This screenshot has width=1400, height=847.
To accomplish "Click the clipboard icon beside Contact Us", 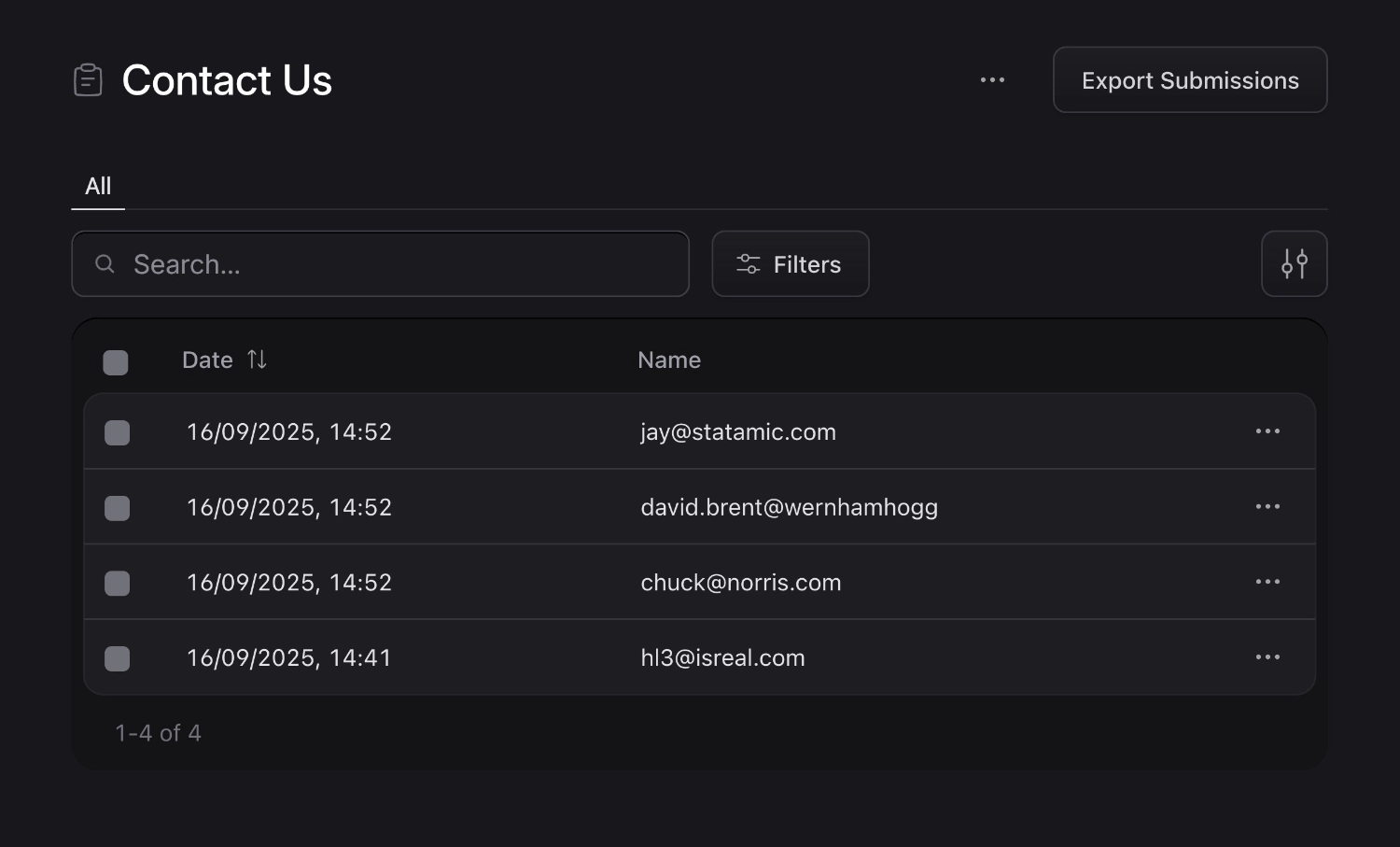I will coord(88,80).
